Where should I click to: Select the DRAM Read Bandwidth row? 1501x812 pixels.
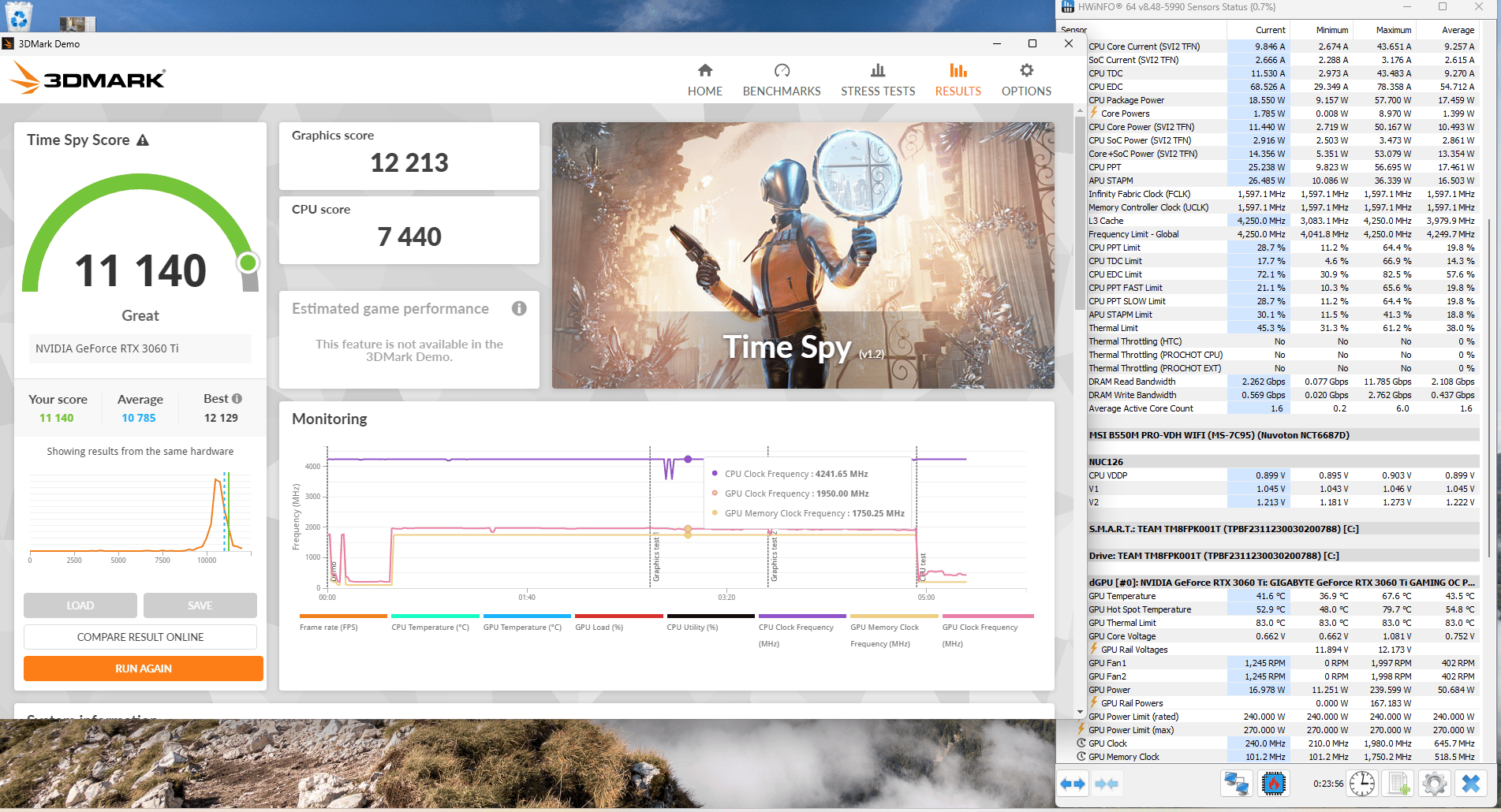coord(1283,382)
